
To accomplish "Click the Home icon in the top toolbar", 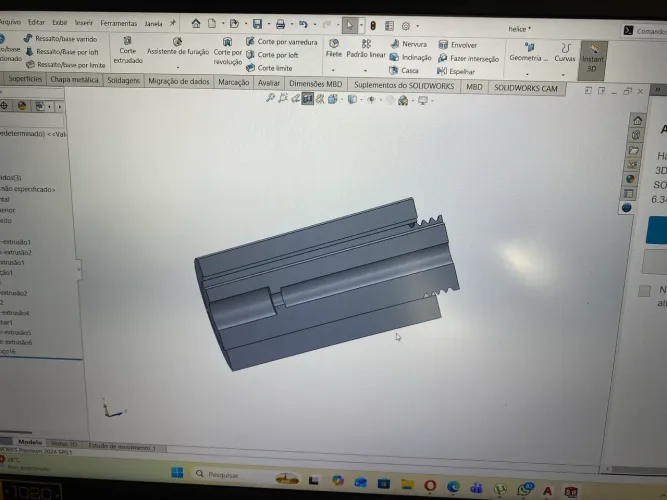I will 196,23.
